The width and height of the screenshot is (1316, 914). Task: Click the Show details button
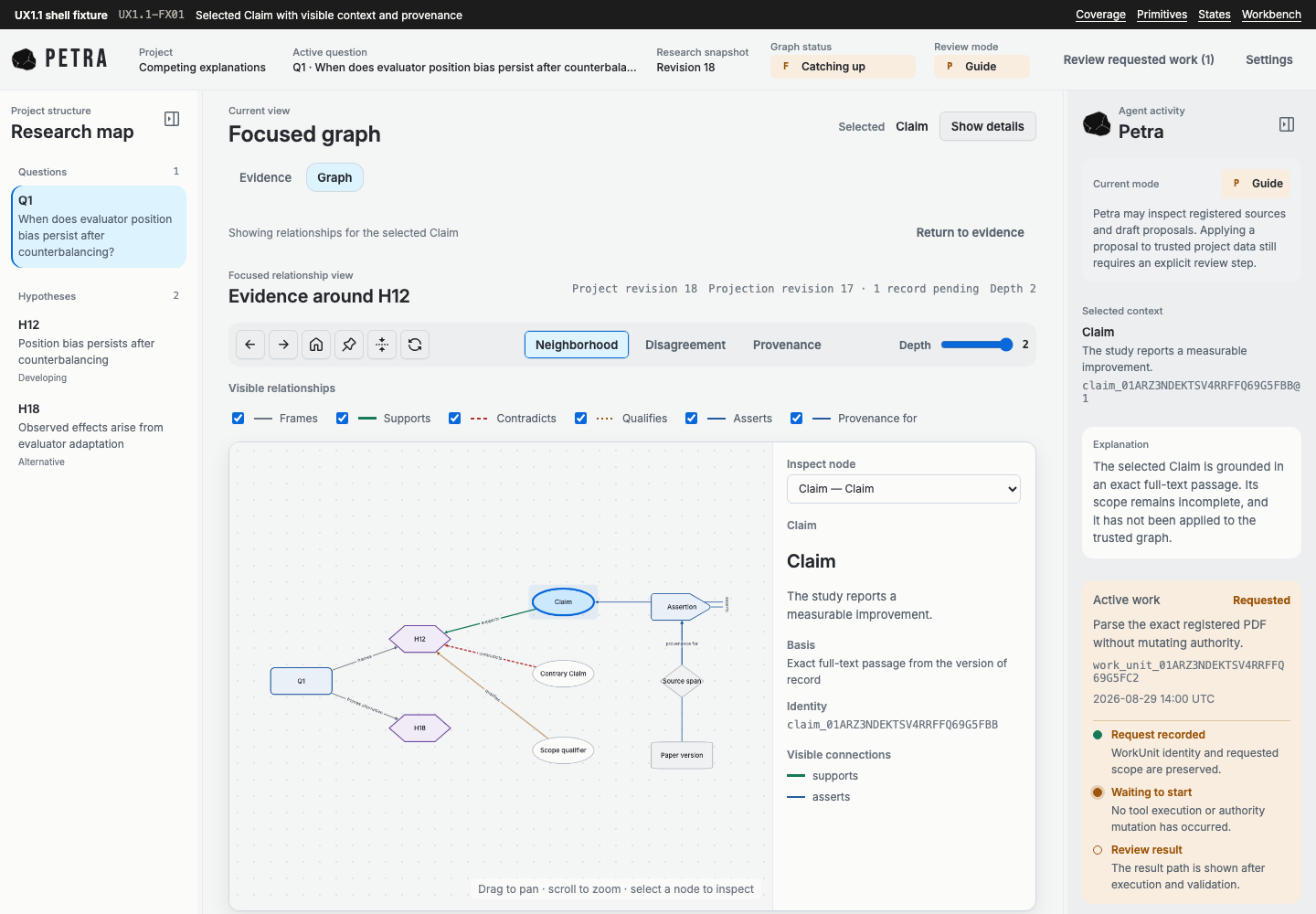click(x=988, y=126)
